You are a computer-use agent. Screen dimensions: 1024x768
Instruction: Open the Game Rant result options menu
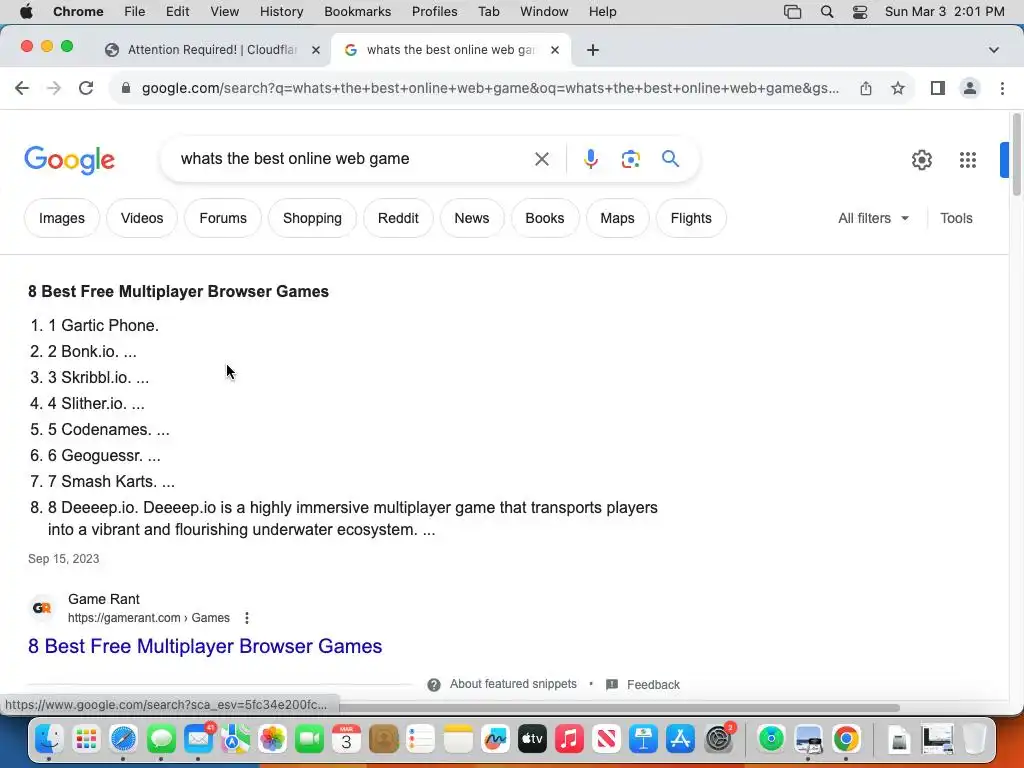[247, 618]
